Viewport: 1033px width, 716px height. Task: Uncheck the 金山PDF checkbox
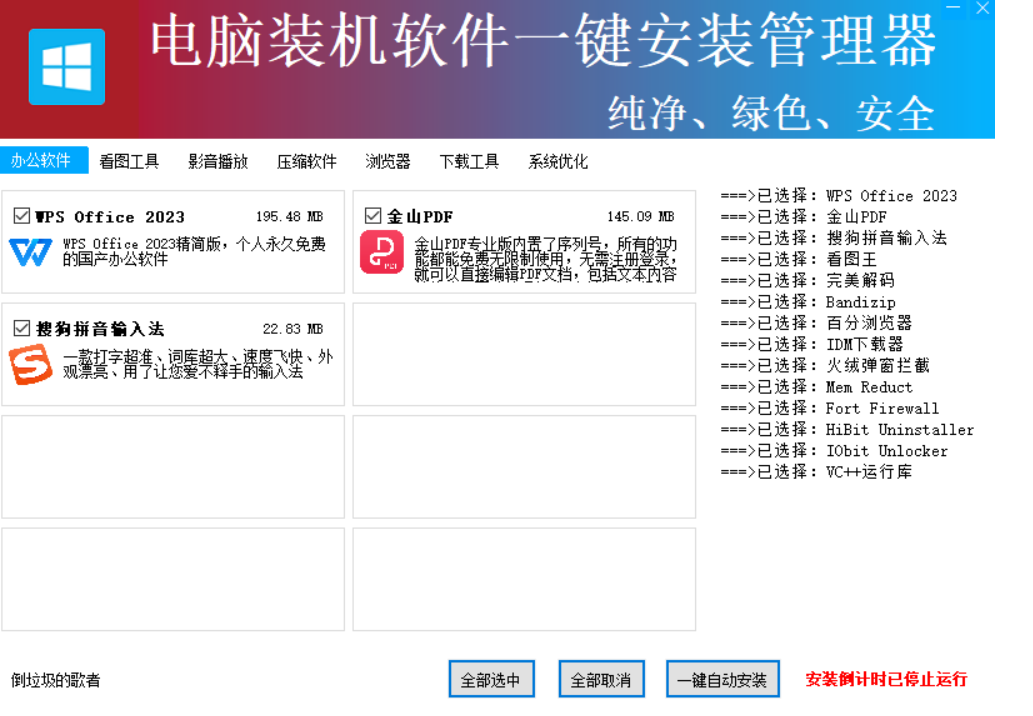[x=373, y=216]
